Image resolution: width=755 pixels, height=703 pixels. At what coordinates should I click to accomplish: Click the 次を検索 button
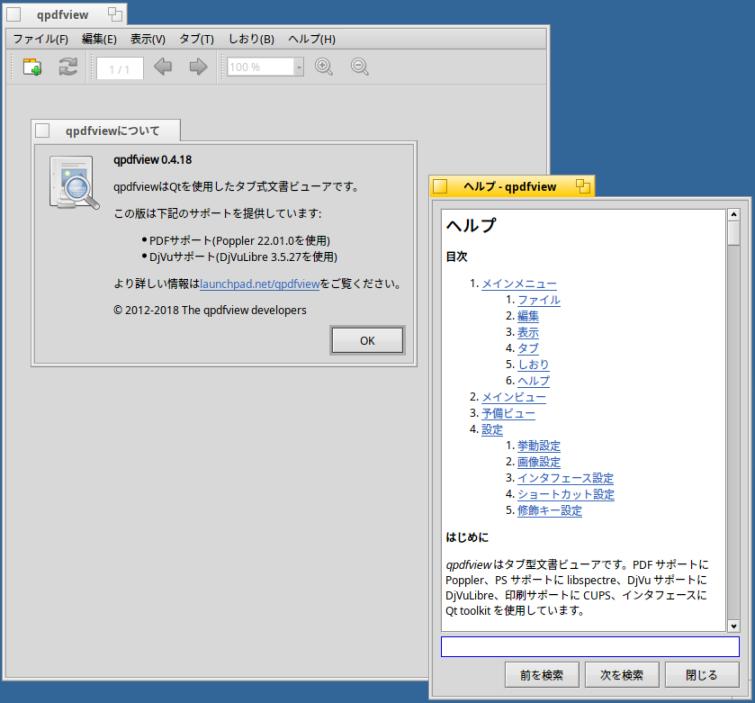(x=622, y=675)
